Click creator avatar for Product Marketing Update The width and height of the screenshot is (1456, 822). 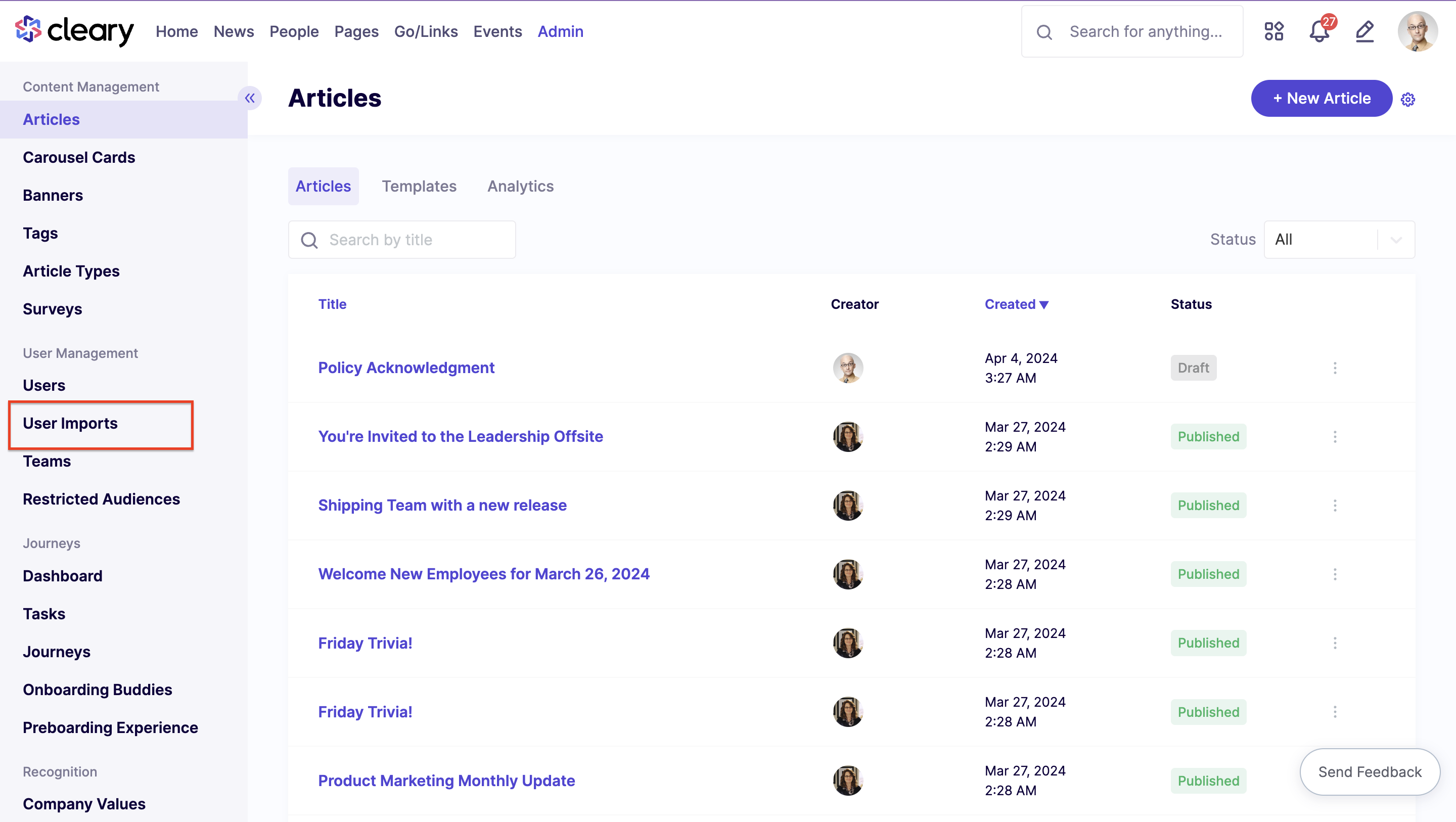(848, 781)
